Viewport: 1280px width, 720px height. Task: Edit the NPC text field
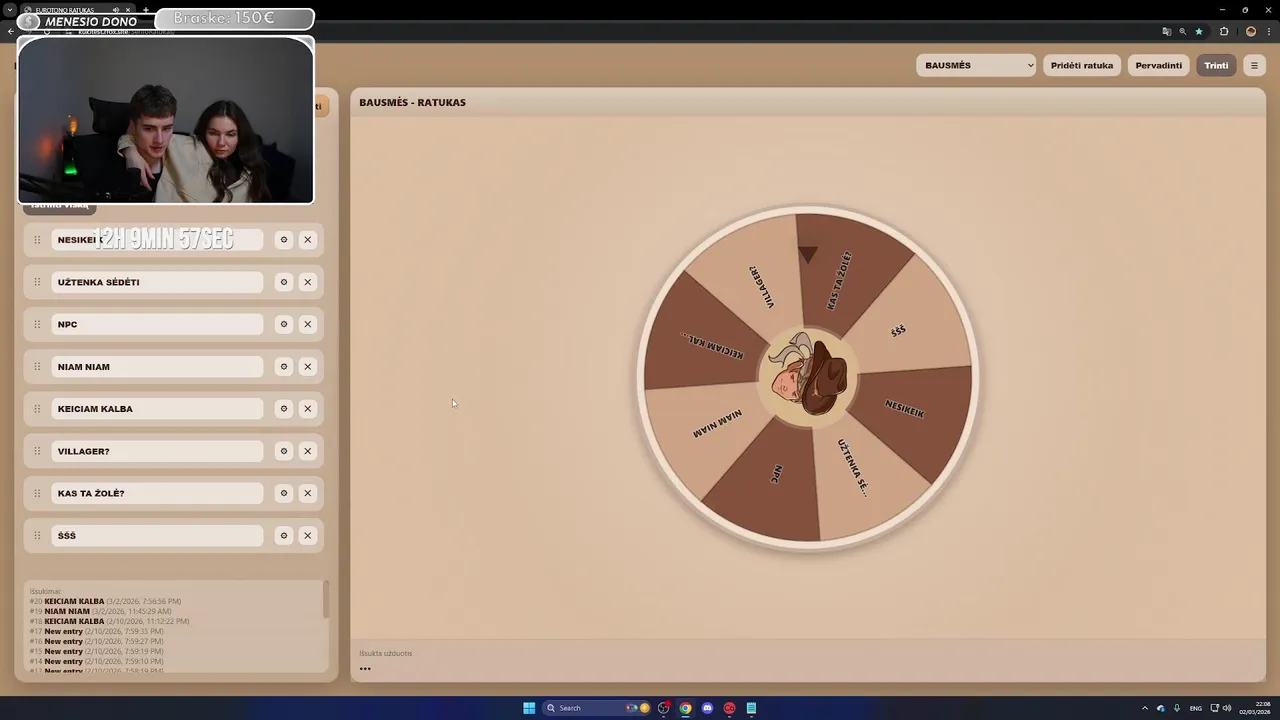(157, 324)
